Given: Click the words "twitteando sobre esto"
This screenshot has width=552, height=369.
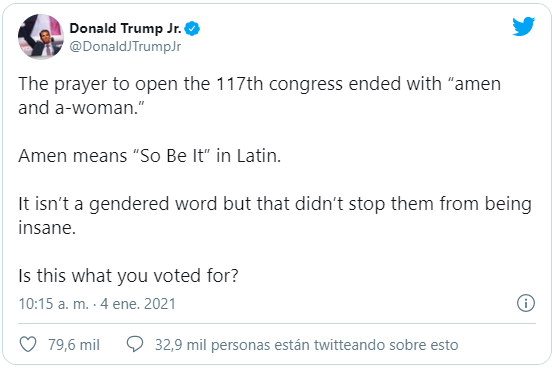Looking at the screenshot, I should pyautogui.click(x=386, y=345).
